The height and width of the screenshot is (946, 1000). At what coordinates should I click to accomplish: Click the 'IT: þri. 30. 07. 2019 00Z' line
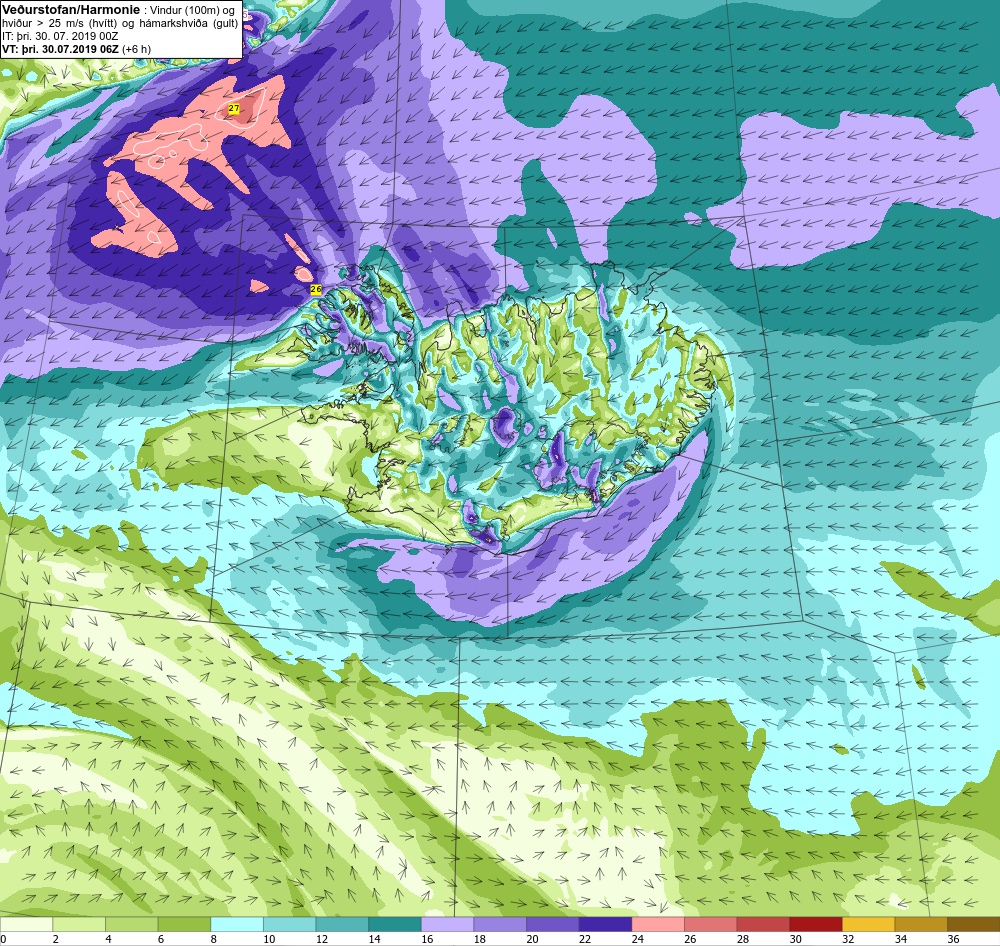(x=60, y=36)
